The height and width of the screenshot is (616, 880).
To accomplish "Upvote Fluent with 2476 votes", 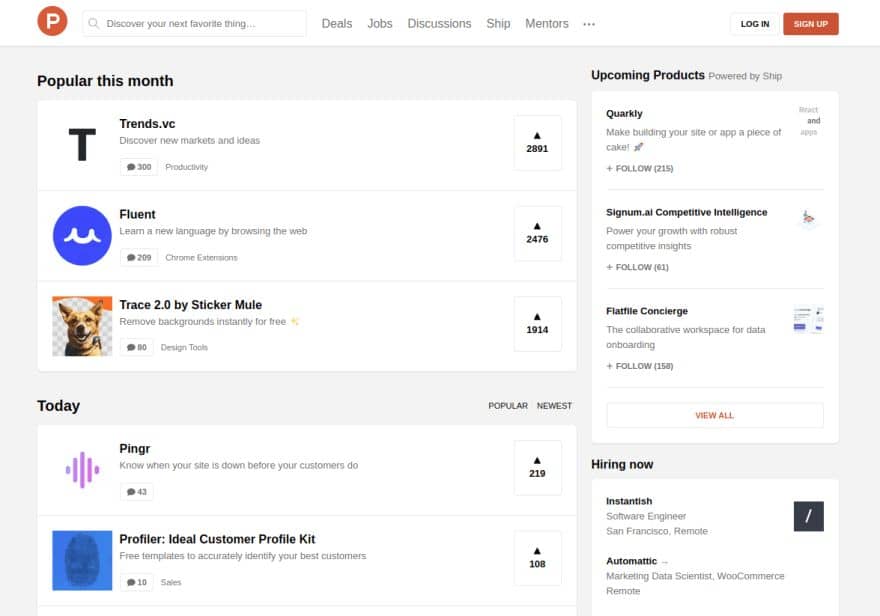I will pyautogui.click(x=537, y=233).
